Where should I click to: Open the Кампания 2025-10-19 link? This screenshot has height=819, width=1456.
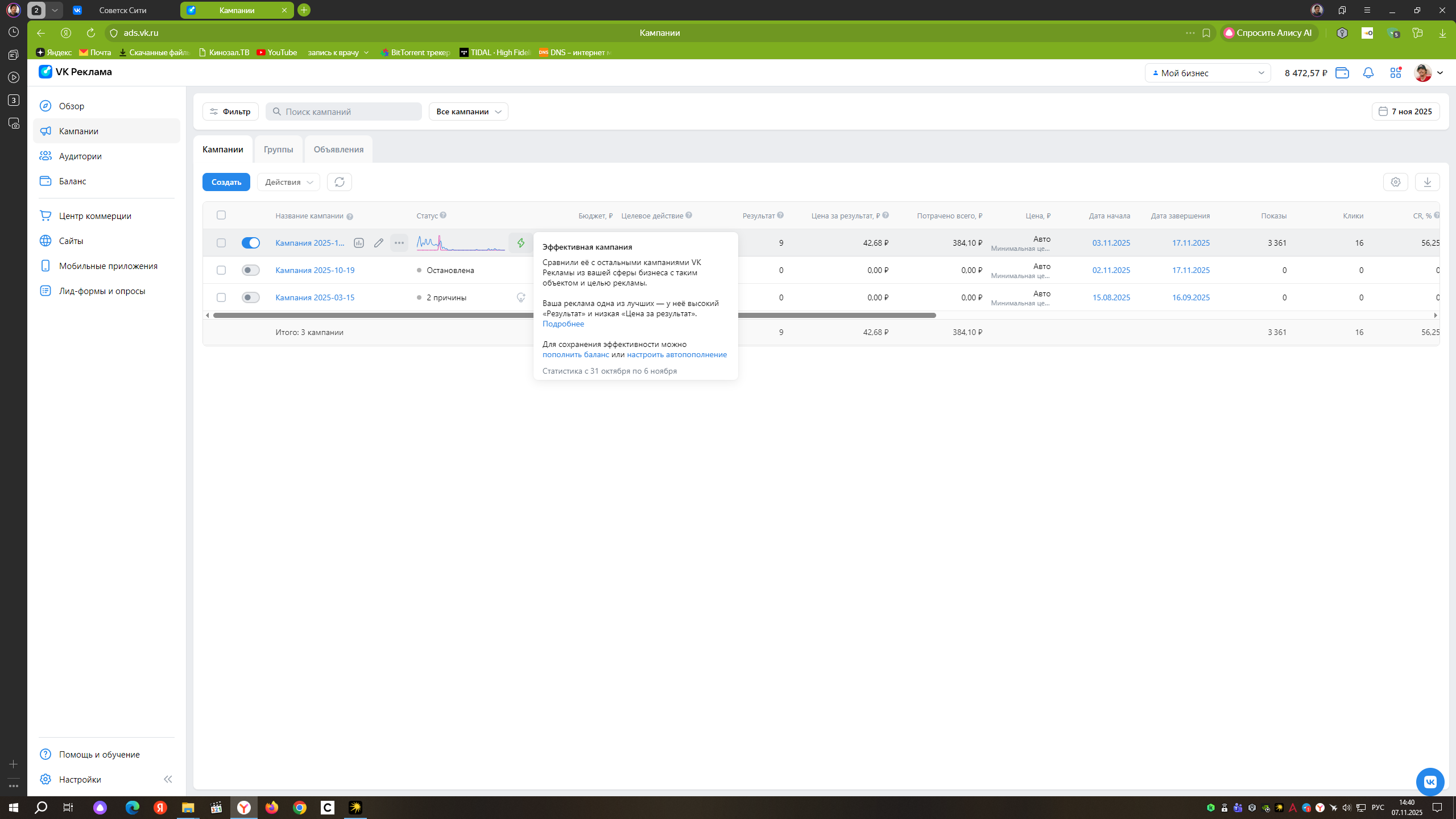(315, 270)
